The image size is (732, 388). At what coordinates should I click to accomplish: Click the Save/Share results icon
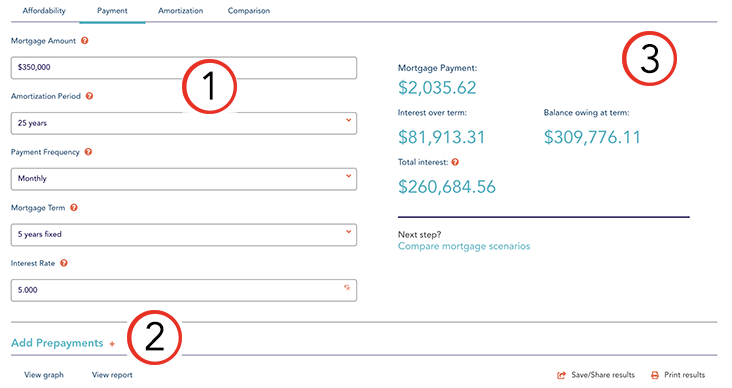click(562, 375)
